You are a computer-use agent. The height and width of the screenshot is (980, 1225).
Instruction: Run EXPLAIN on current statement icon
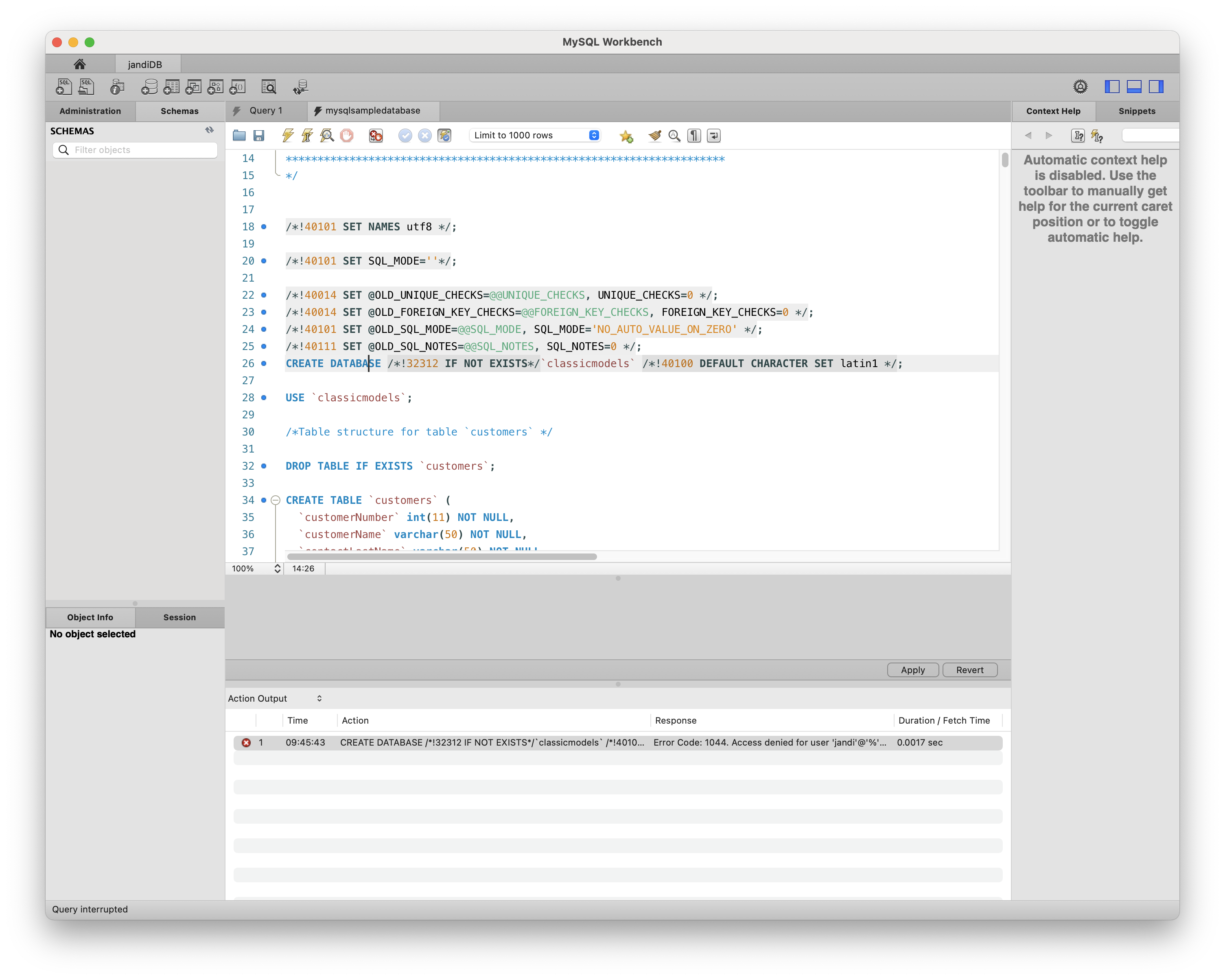pos(327,135)
